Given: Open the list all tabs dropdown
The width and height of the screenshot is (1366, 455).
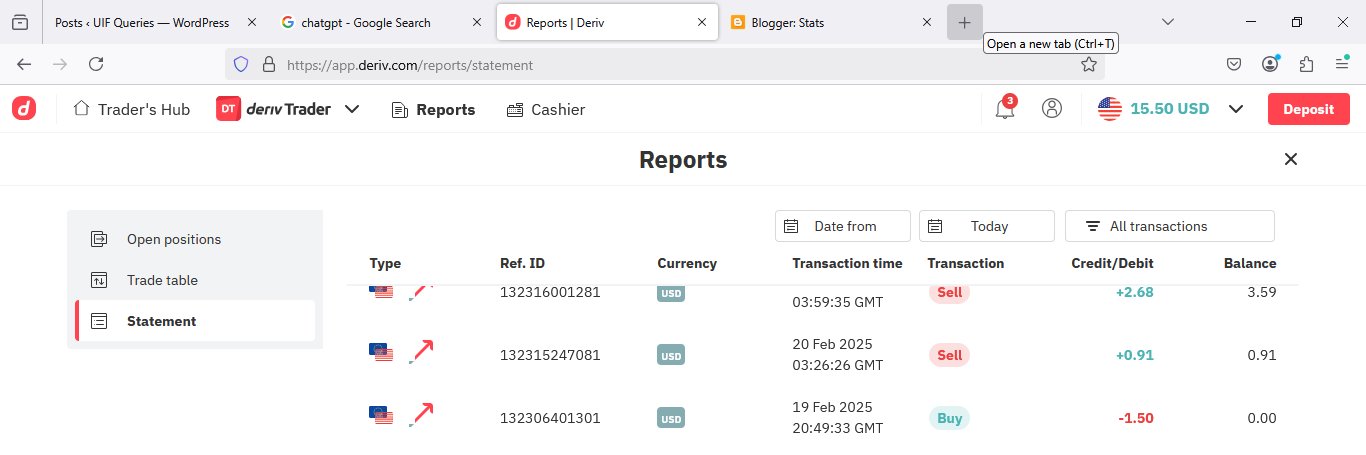Looking at the screenshot, I should coord(1167,22).
